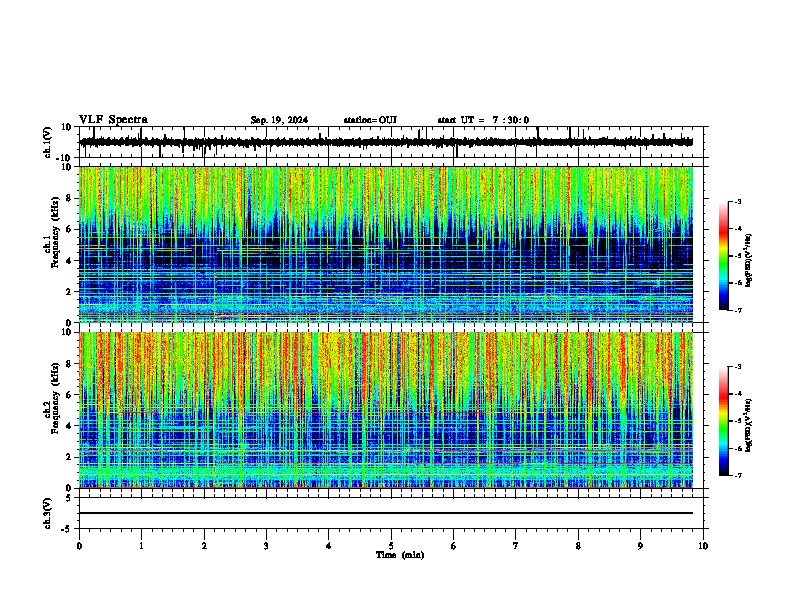Click the time axis tick label "10"

[703, 546]
